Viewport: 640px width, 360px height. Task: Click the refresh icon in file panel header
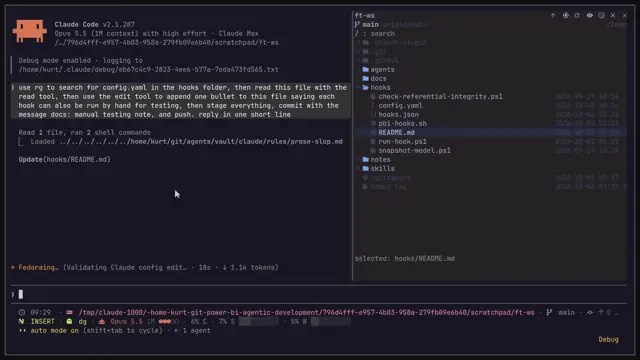click(x=577, y=16)
